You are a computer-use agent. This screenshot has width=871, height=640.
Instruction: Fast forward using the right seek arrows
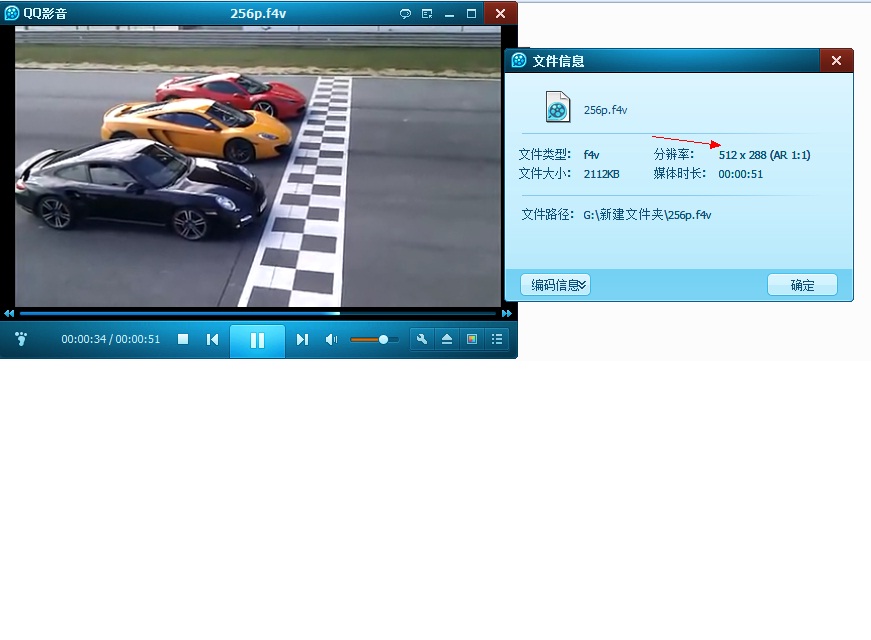(x=507, y=314)
